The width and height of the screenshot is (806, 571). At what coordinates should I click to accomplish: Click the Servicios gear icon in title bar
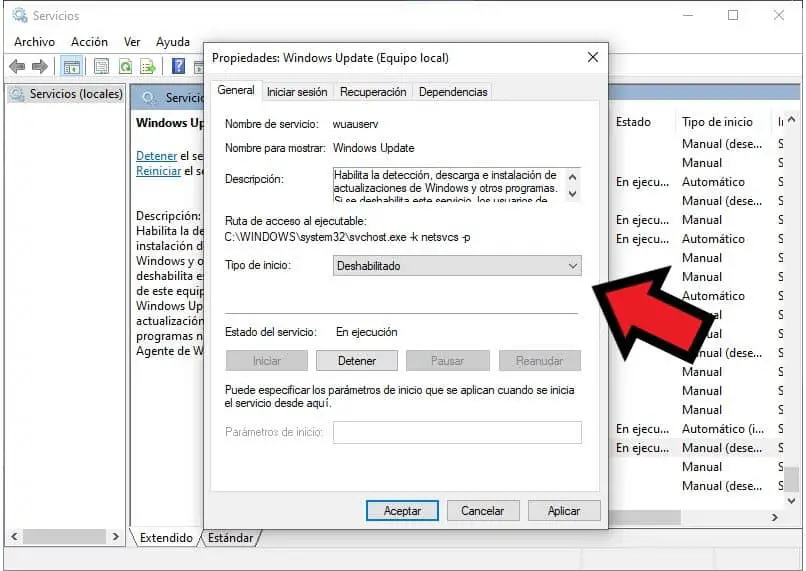click(x=20, y=15)
